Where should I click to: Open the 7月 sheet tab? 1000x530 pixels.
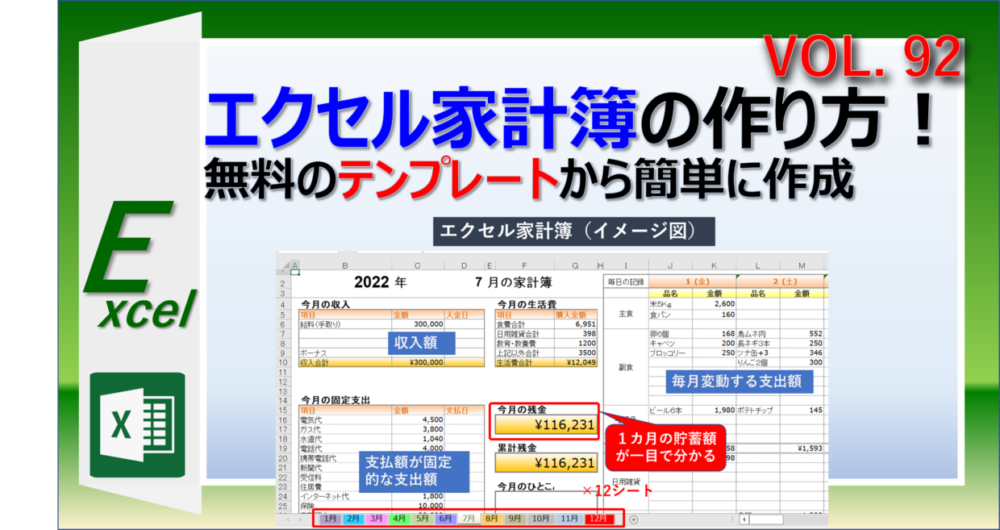pos(469,518)
